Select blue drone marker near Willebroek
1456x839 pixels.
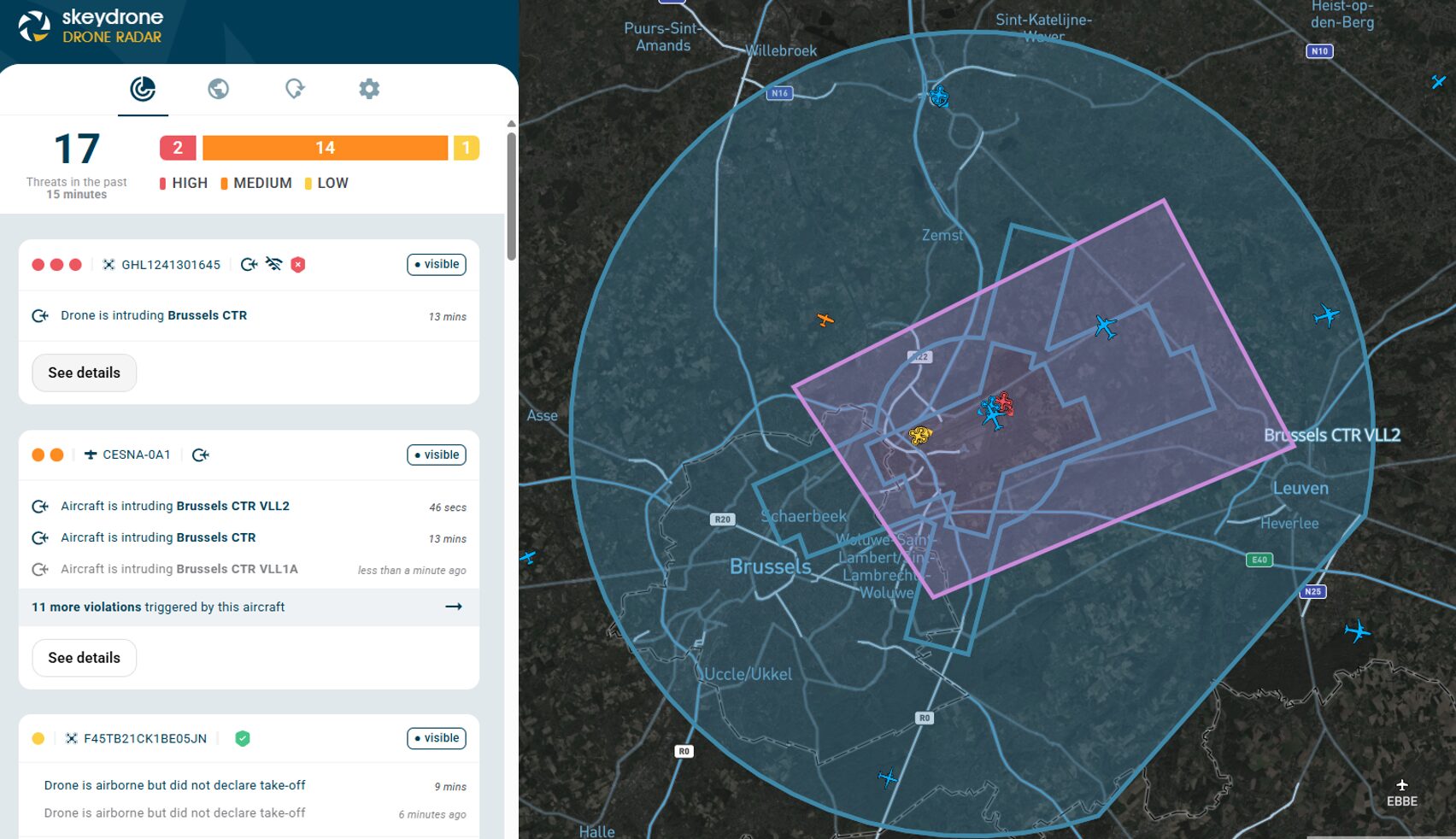click(x=938, y=96)
